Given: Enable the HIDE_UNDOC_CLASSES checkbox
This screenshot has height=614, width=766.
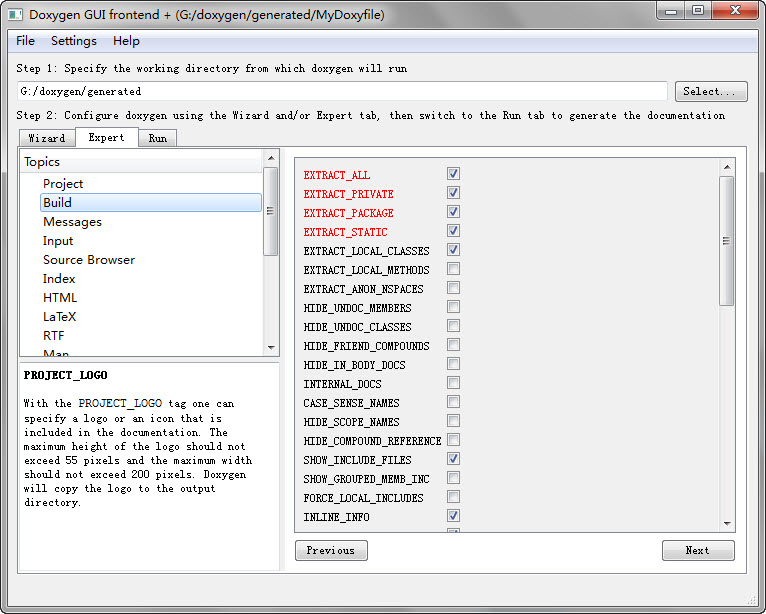Looking at the screenshot, I should click(453, 326).
